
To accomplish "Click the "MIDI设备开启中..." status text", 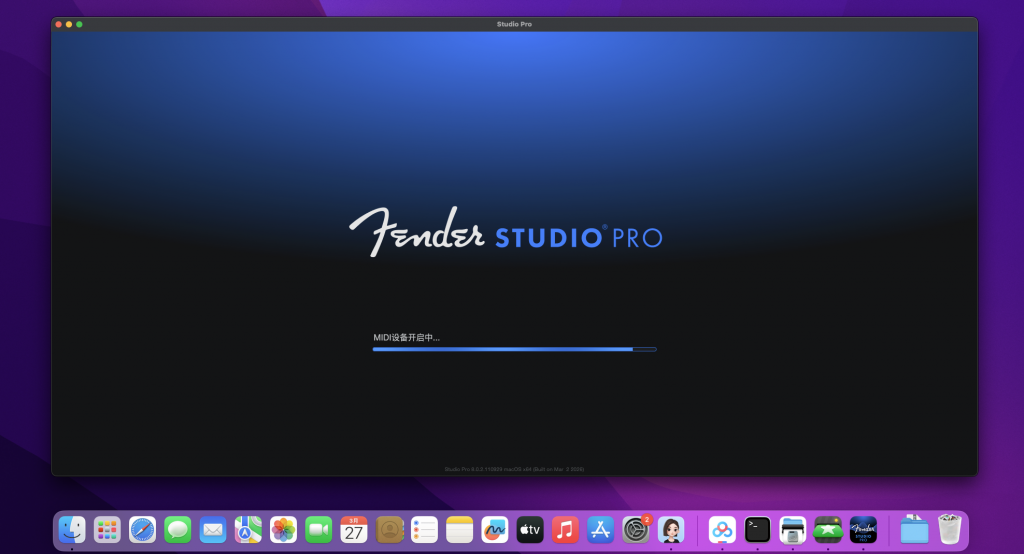I will click(406, 338).
